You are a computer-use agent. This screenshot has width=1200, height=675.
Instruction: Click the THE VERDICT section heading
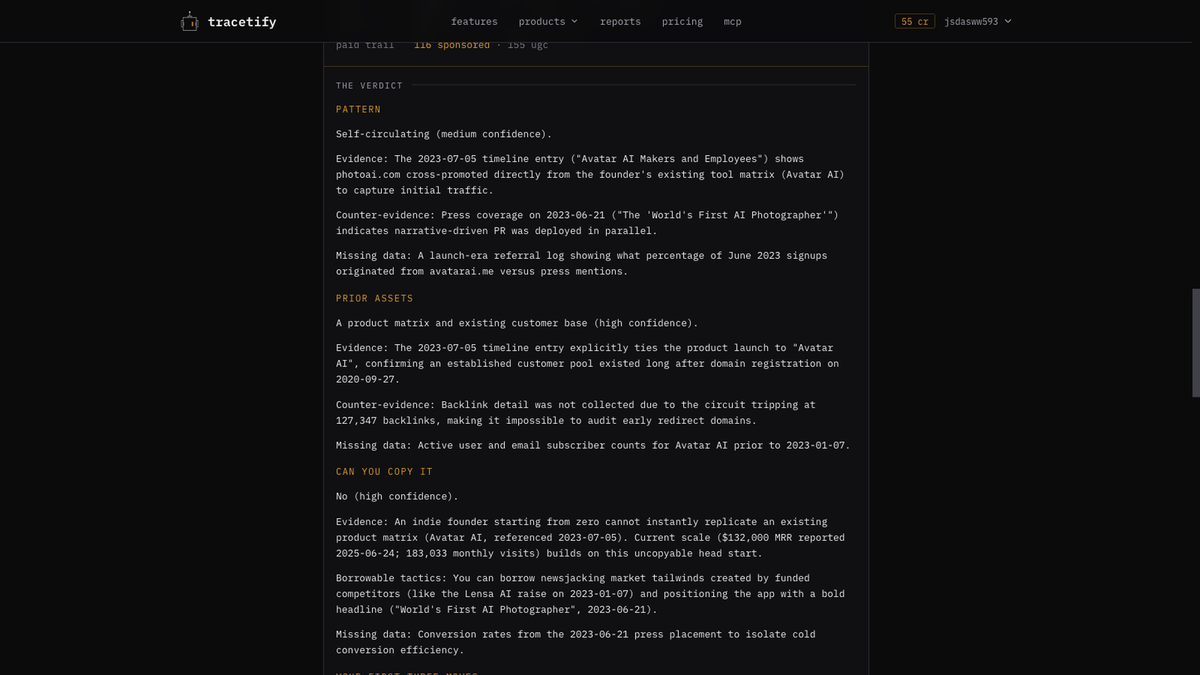[x=369, y=86]
